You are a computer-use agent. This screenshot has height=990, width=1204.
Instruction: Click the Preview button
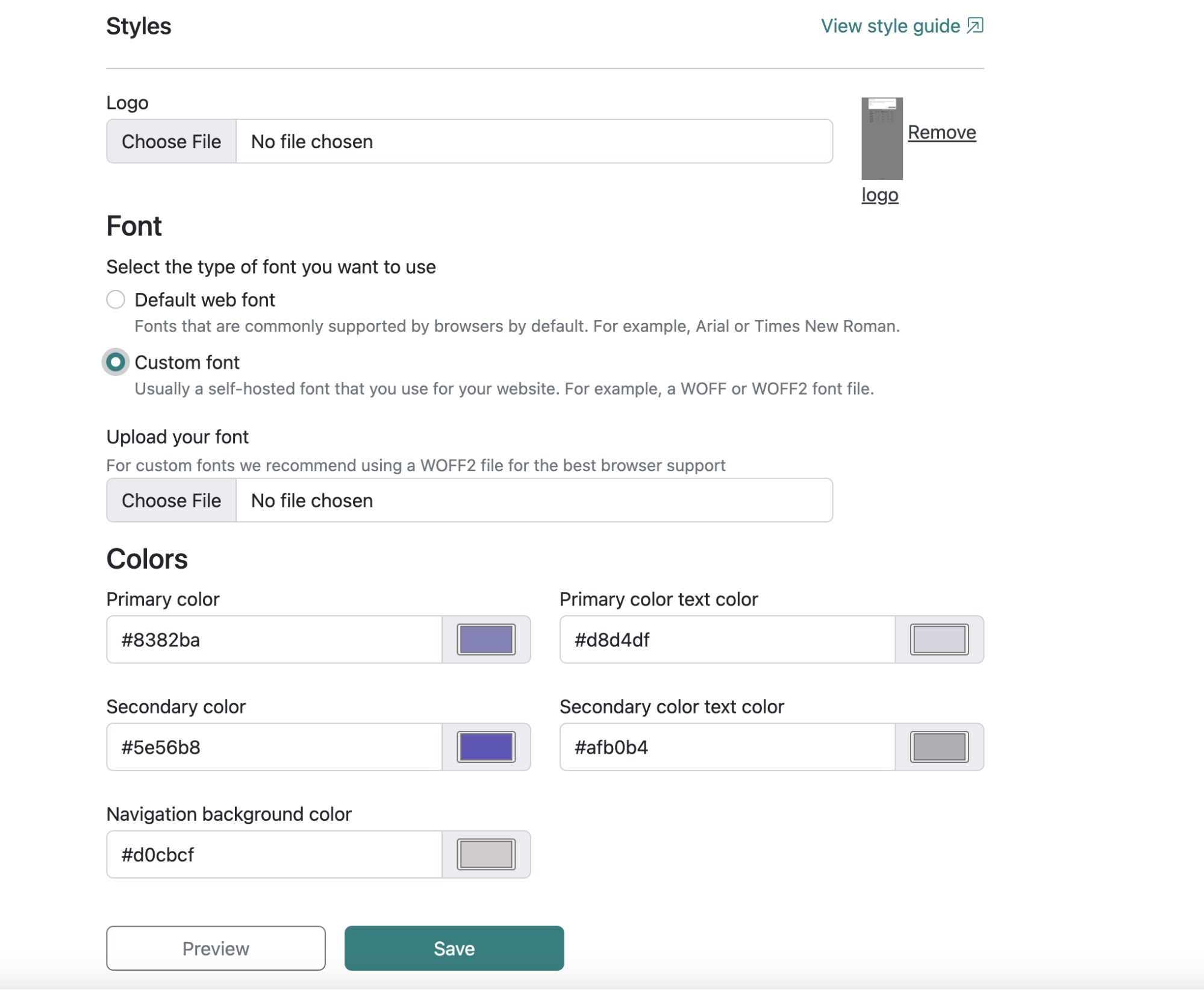(x=216, y=948)
